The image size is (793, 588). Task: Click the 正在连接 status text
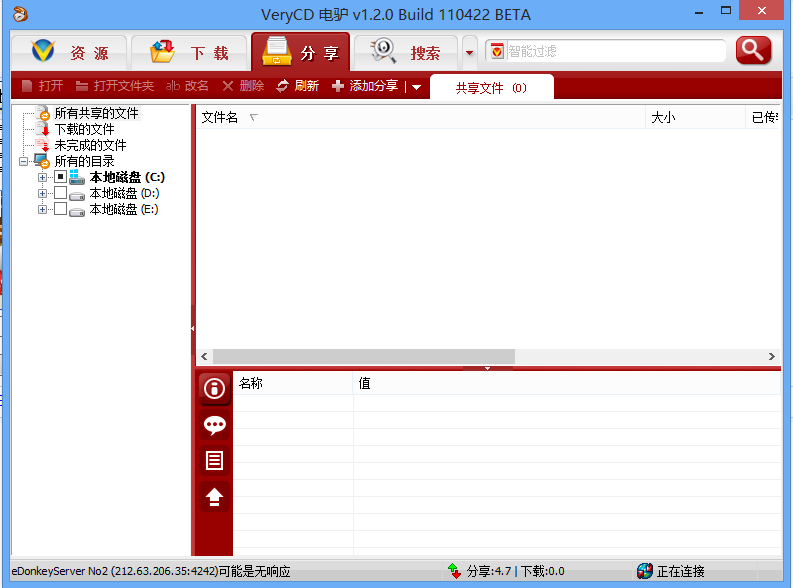pos(680,571)
